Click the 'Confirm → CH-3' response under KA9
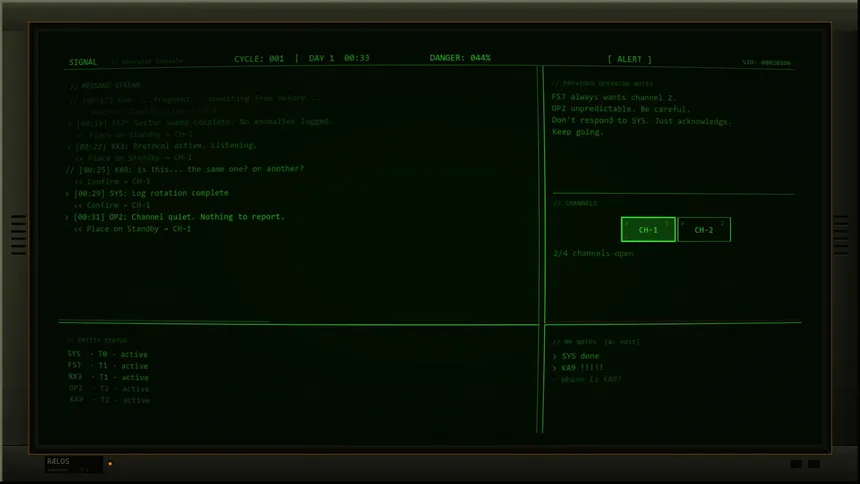This screenshot has width=860, height=484. click(x=112, y=182)
